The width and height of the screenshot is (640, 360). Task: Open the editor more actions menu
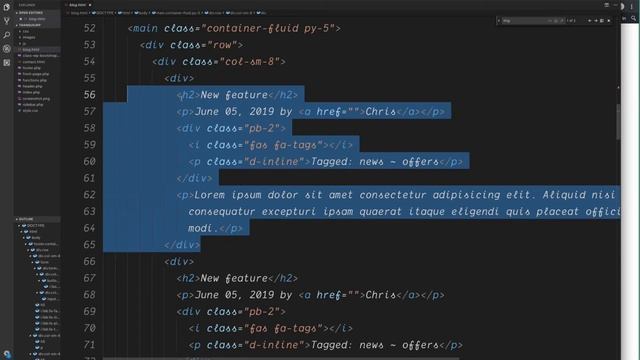pos(615,5)
